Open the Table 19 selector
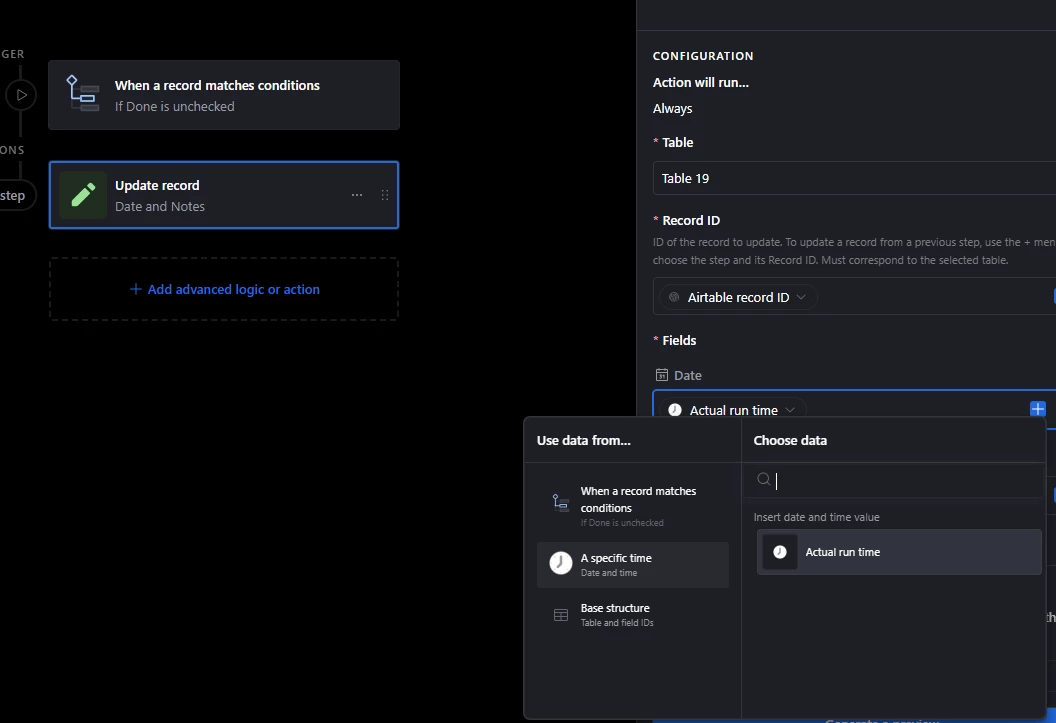Screen dimensions: 1056x723 coord(854,178)
